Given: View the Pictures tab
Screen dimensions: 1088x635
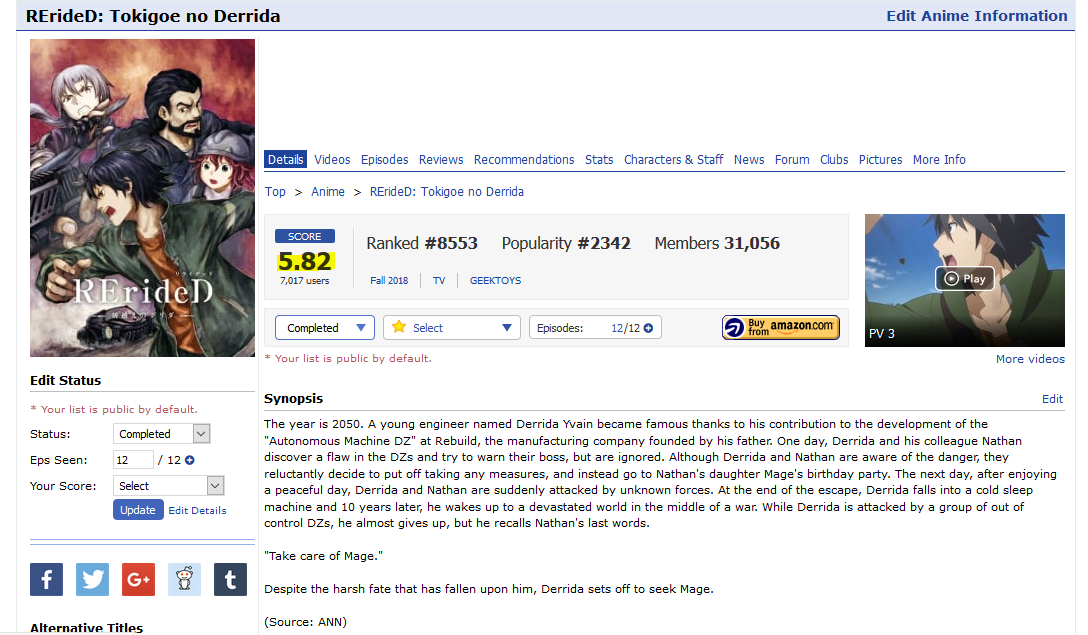Looking at the screenshot, I should [881, 160].
